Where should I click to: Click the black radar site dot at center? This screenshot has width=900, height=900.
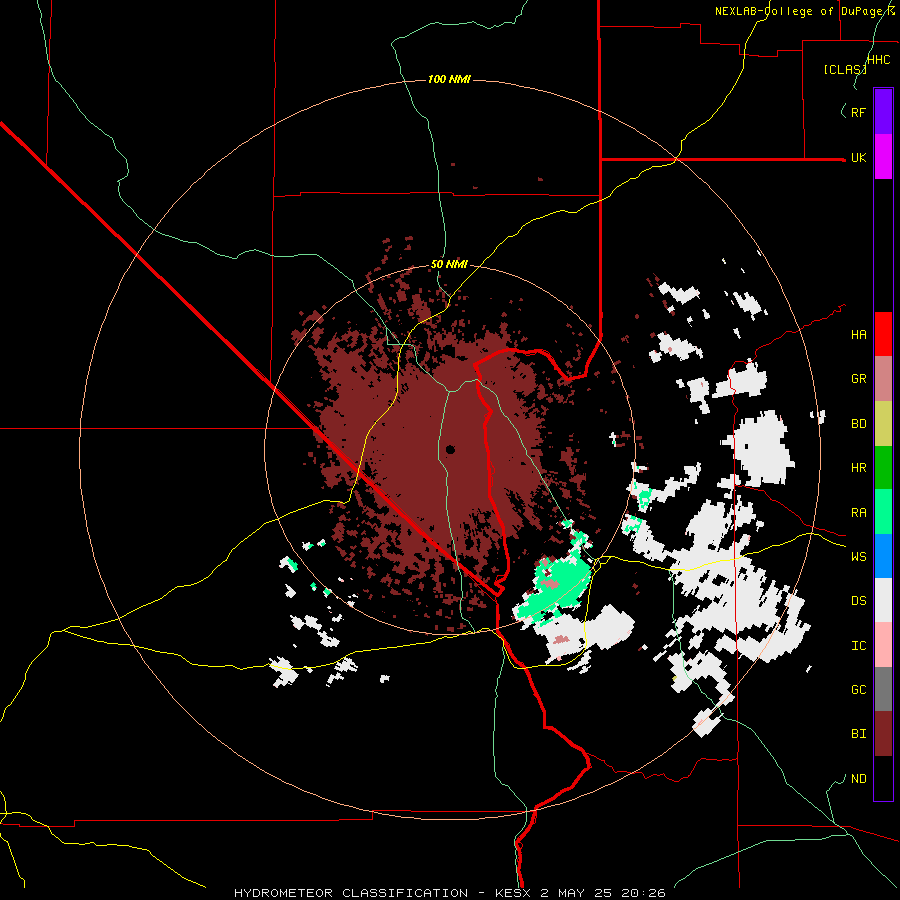click(x=450, y=449)
